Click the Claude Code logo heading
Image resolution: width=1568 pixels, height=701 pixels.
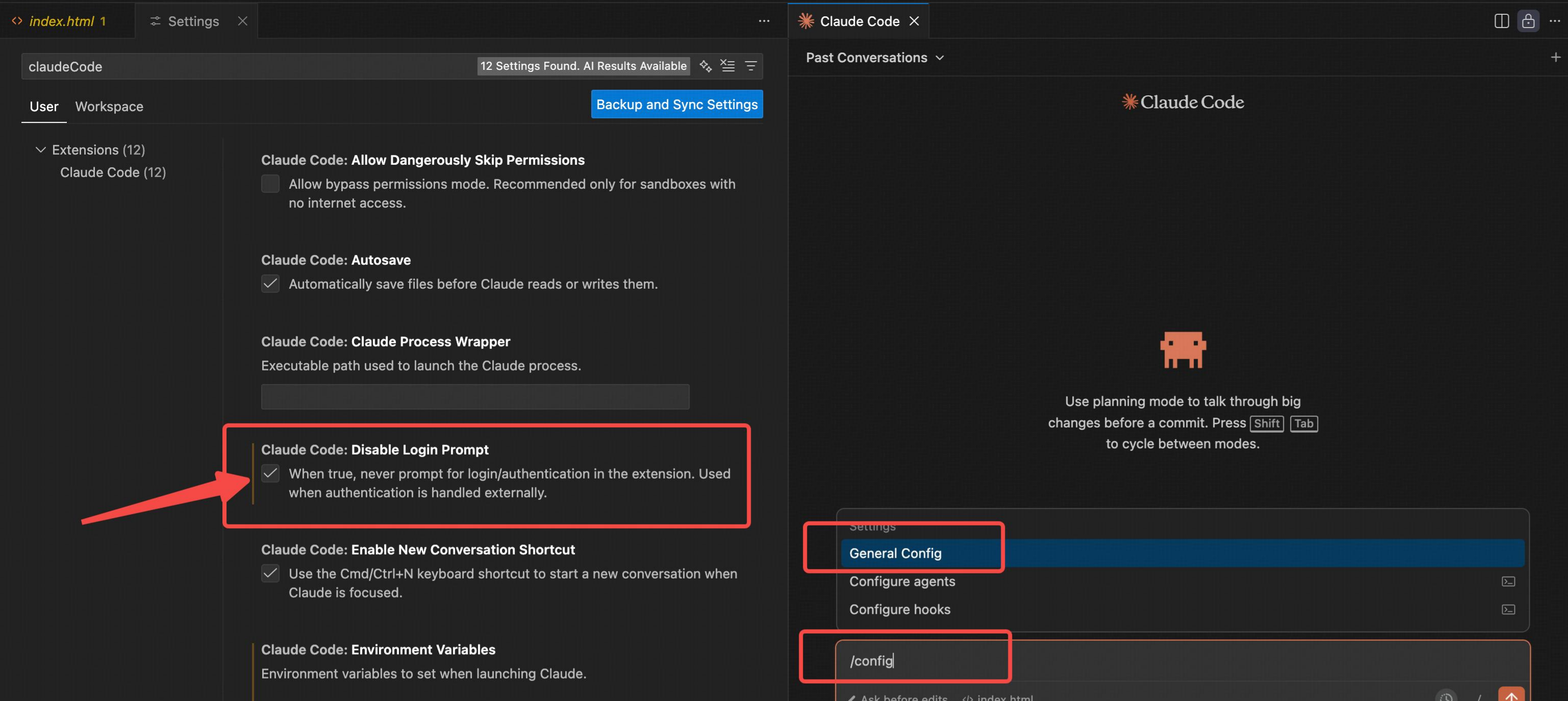click(x=1183, y=102)
